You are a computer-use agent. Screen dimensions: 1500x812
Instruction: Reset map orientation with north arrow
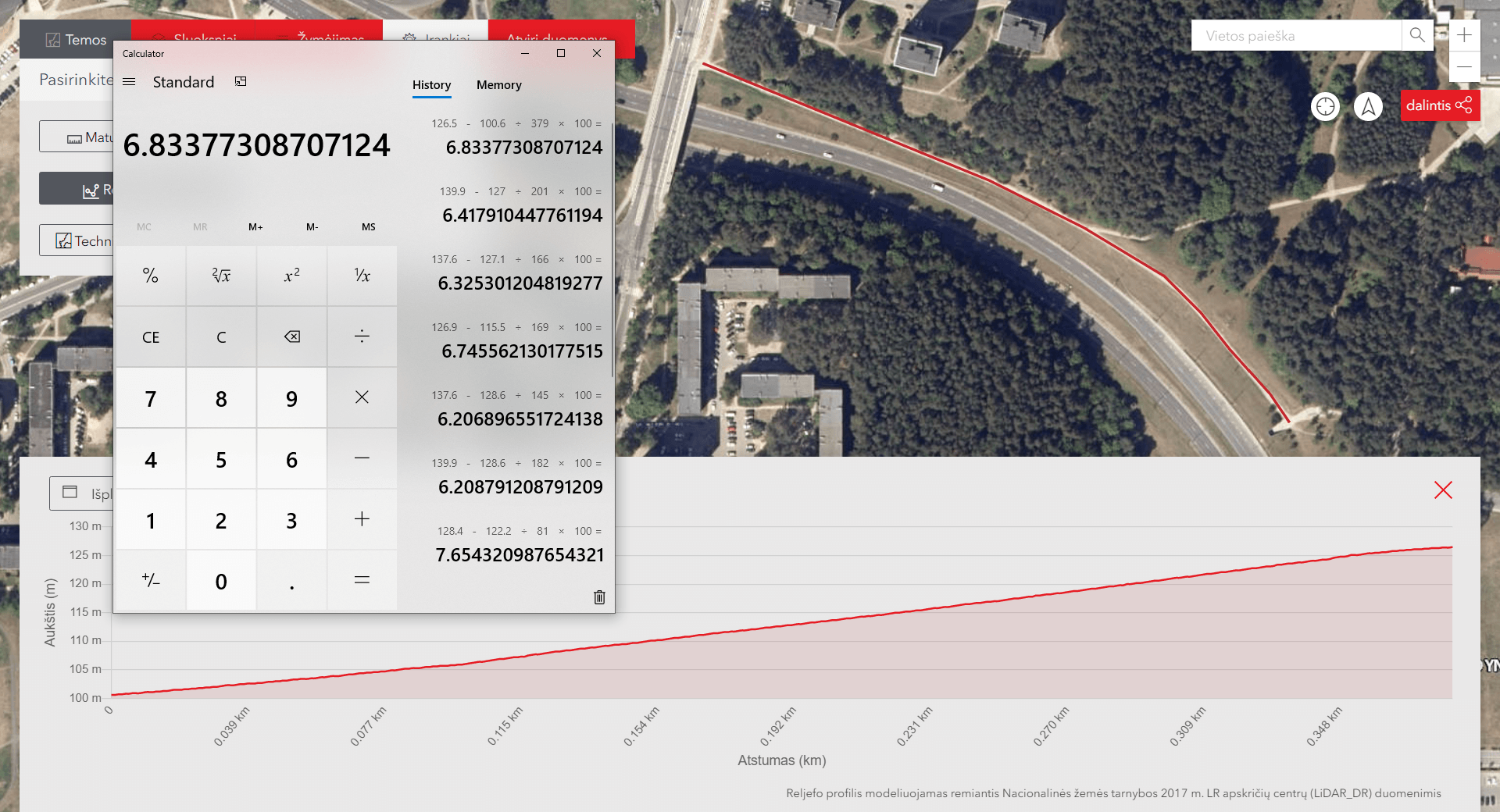click(1368, 106)
